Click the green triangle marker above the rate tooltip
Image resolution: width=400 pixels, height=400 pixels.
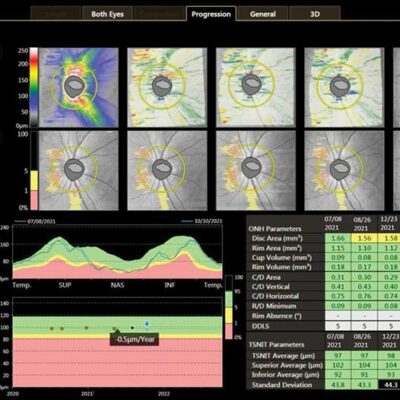tap(117, 331)
